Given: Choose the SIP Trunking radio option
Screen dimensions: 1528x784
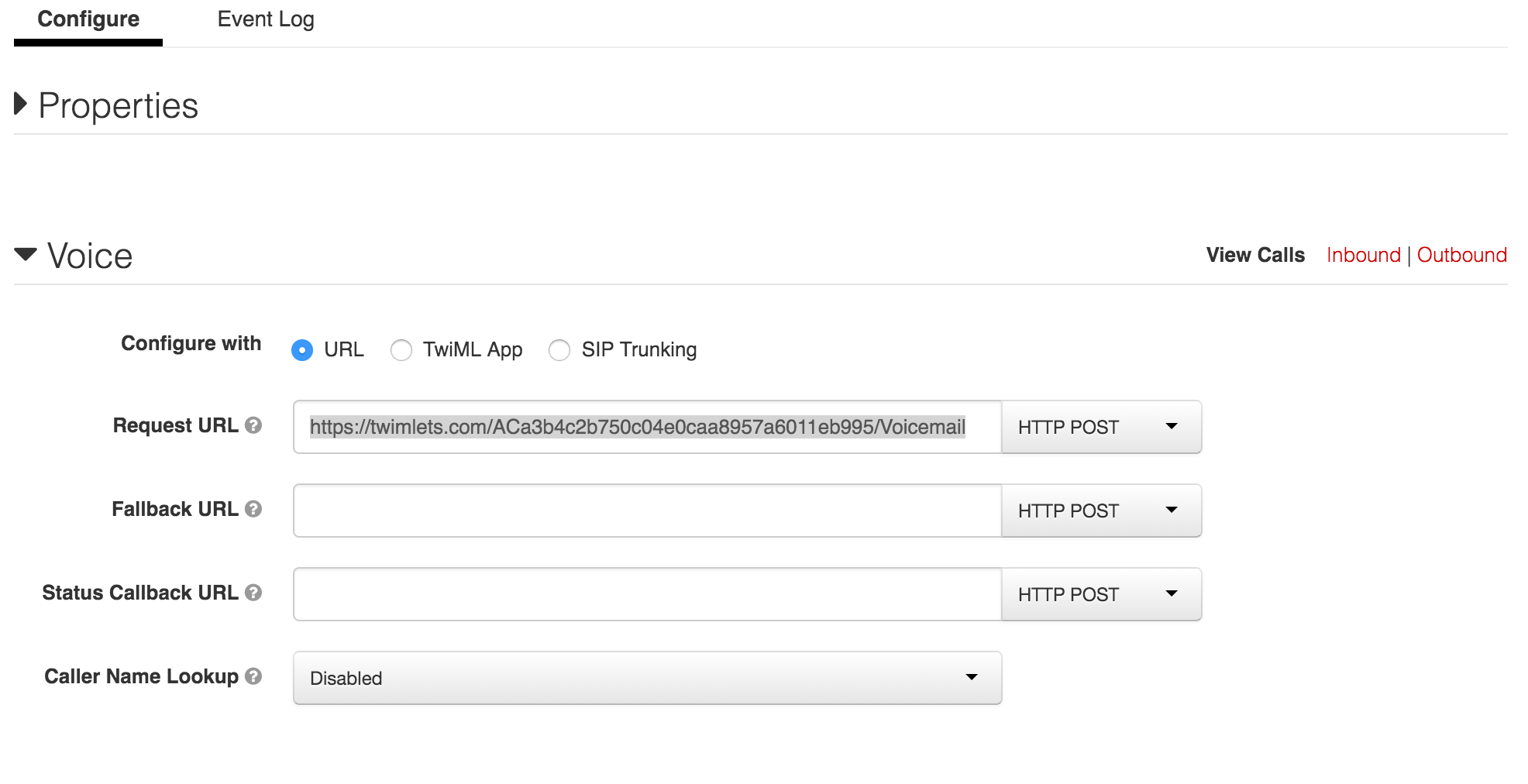Looking at the screenshot, I should [x=559, y=350].
